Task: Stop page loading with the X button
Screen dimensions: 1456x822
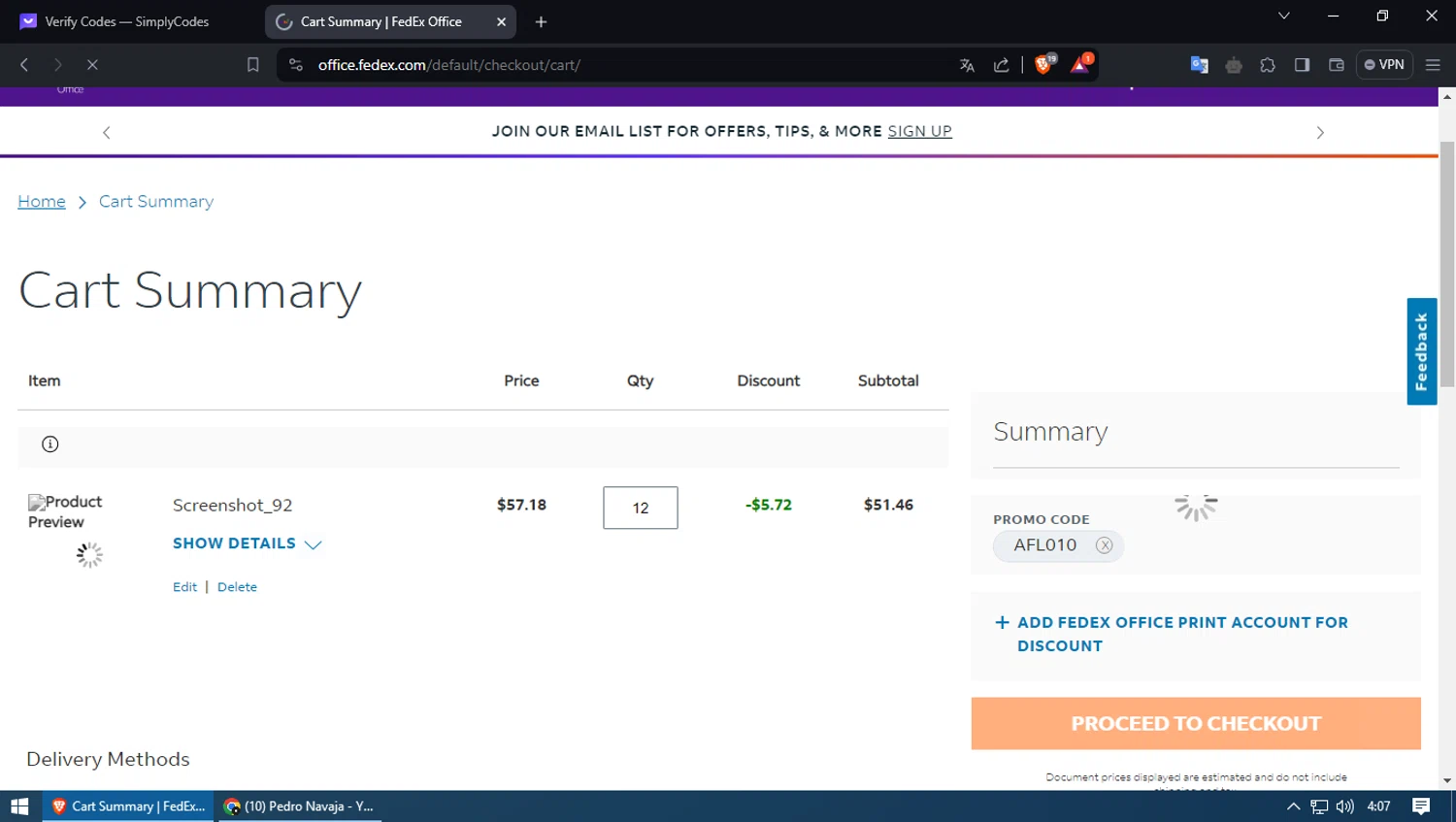Action: pyautogui.click(x=92, y=65)
